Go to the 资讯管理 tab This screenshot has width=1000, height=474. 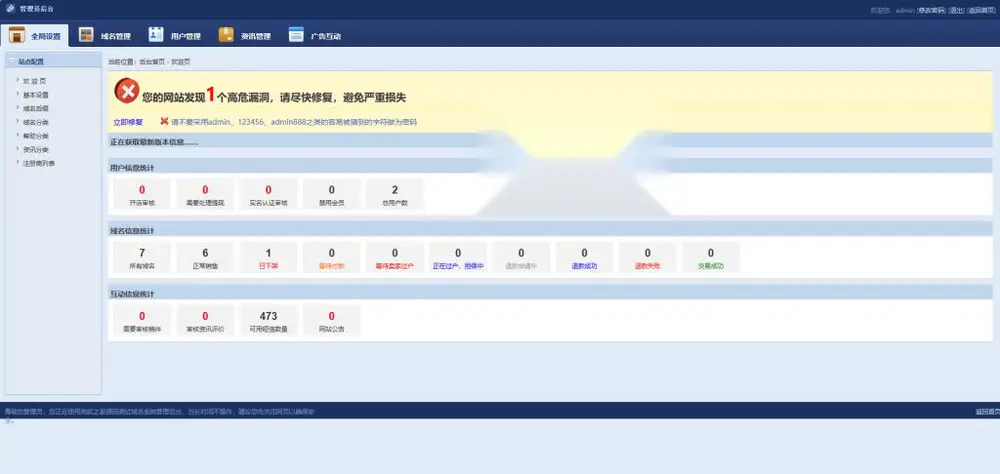click(245, 36)
